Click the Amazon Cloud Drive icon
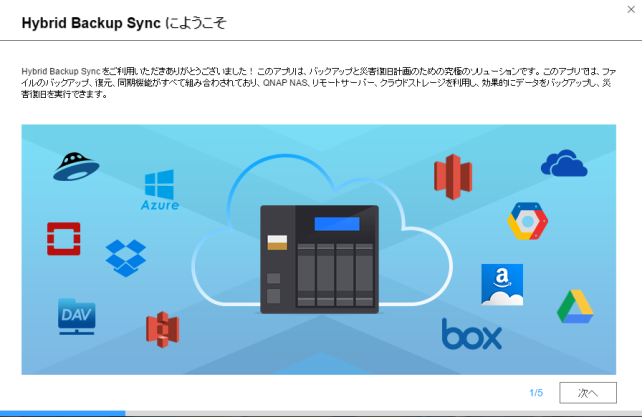642x417 pixels. click(x=502, y=285)
